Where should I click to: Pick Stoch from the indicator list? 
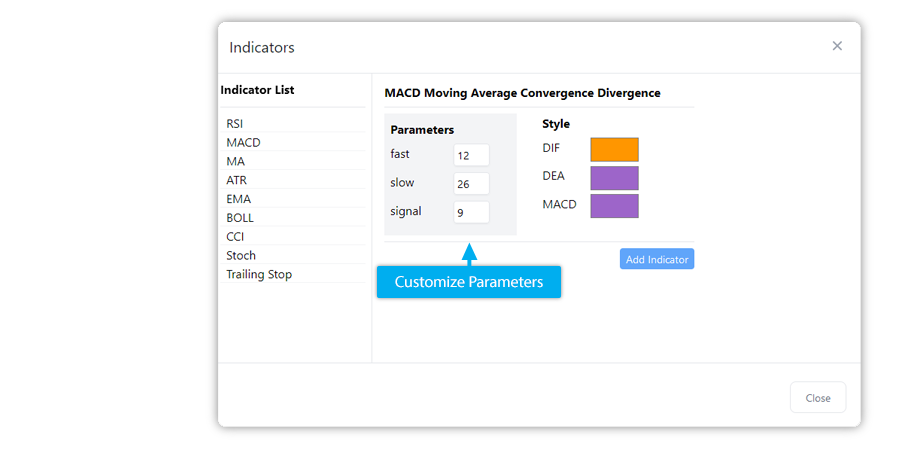point(241,256)
